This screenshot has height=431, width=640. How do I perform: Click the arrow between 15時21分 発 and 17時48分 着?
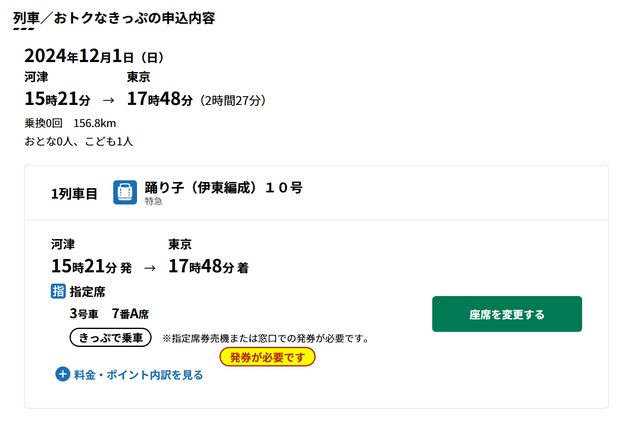point(150,268)
